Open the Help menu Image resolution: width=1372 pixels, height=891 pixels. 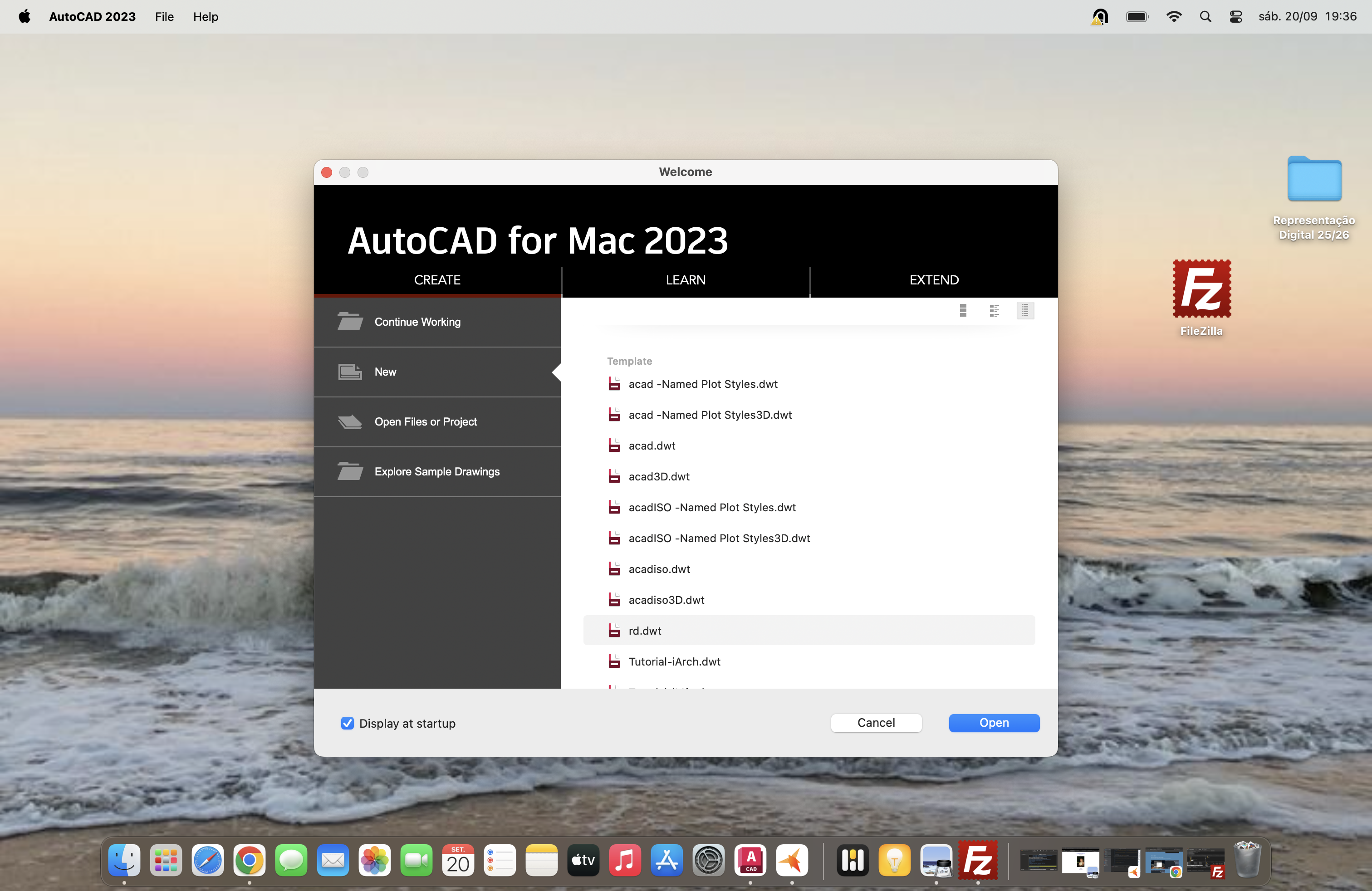pos(205,17)
